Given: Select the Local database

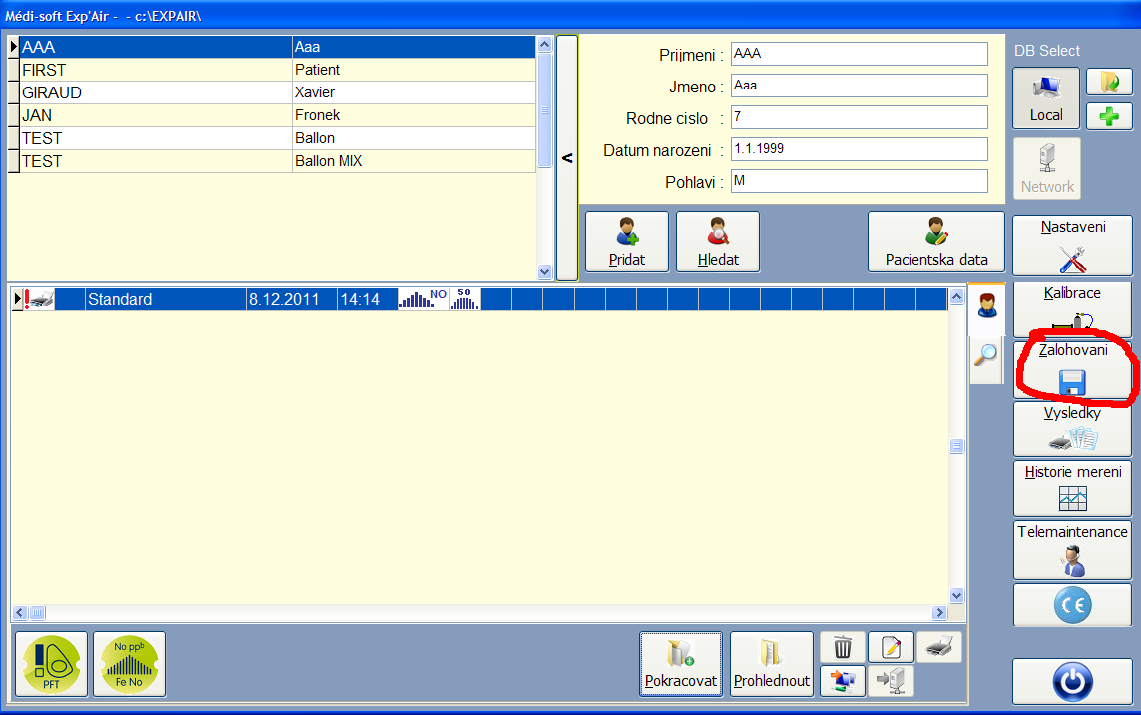Looking at the screenshot, I should pyautogui.click(x=1046, y=98).
